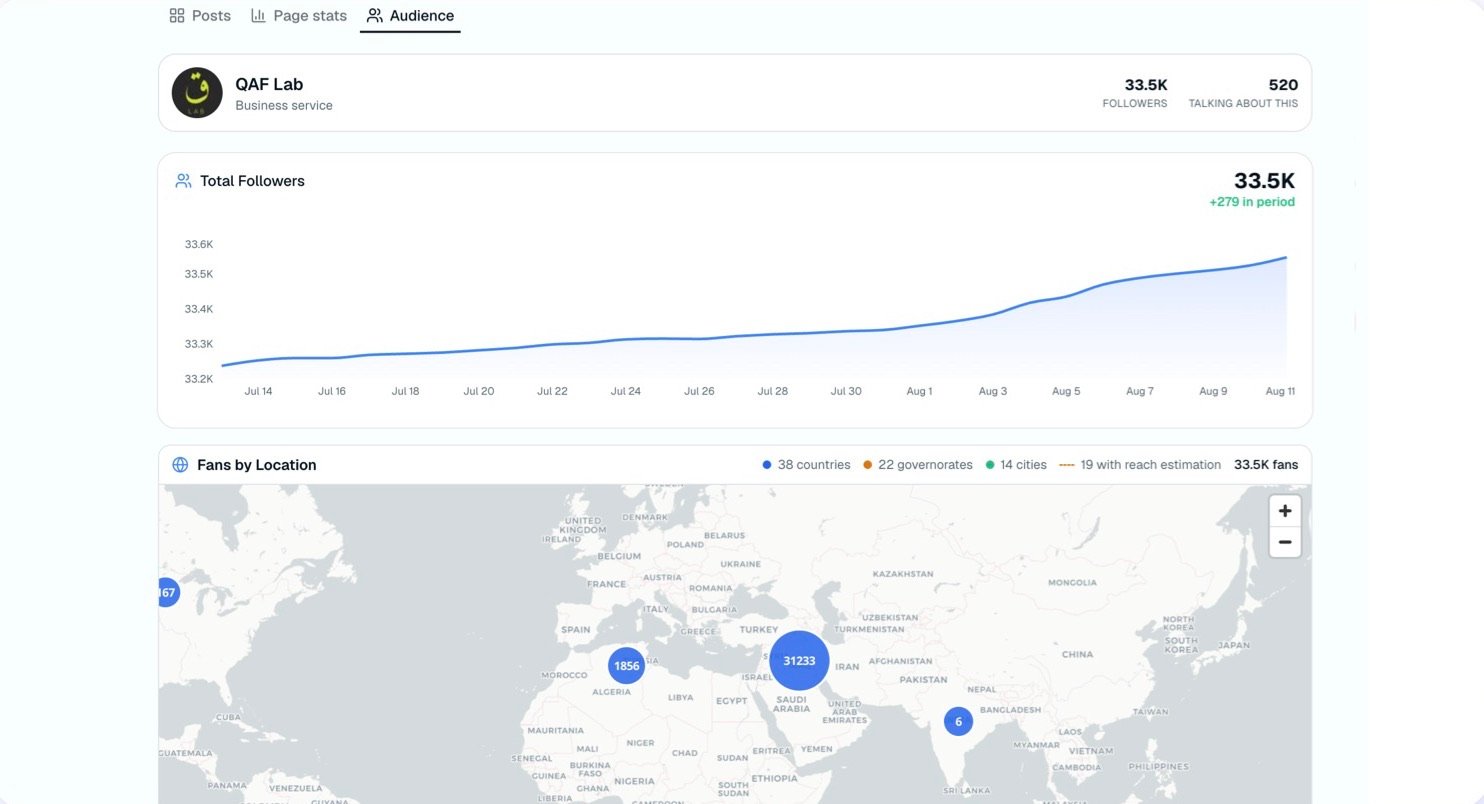Viewport: 1484px width, 804px height.
Task: Click the 6 fan cluster over India
Action: (x=958, y=721)
